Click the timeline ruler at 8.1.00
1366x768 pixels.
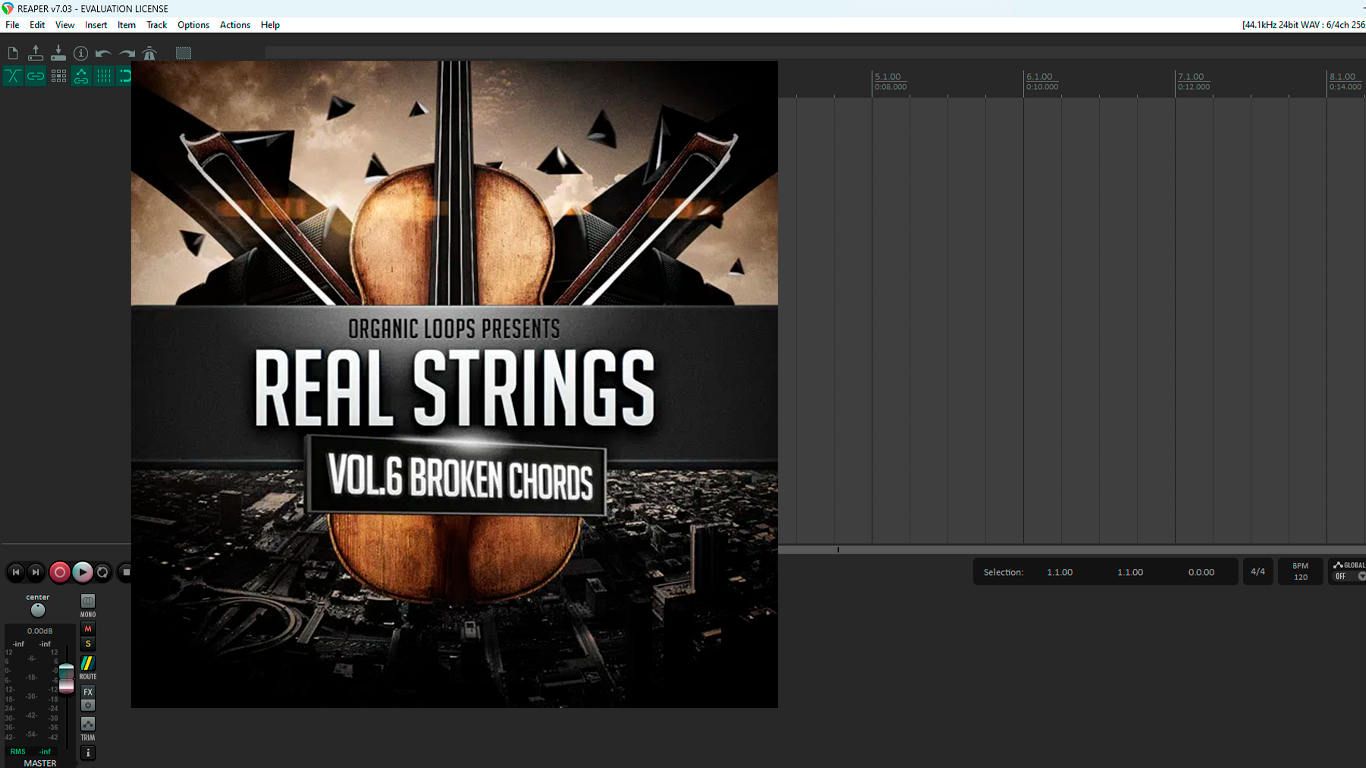[x=1342, y=77]
